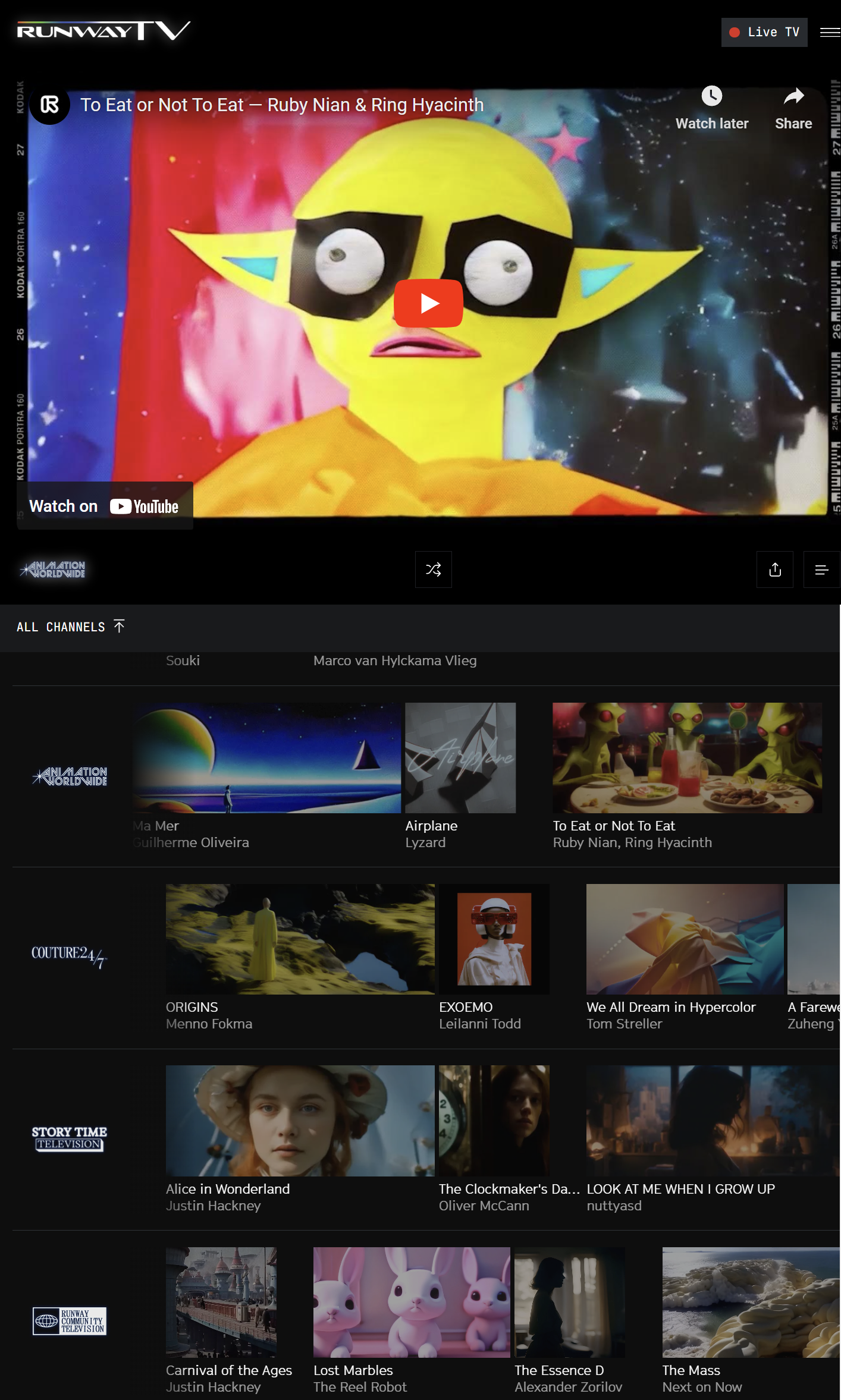
Task: Click the upload share icon below player
Action: click(x=775, y=570)
